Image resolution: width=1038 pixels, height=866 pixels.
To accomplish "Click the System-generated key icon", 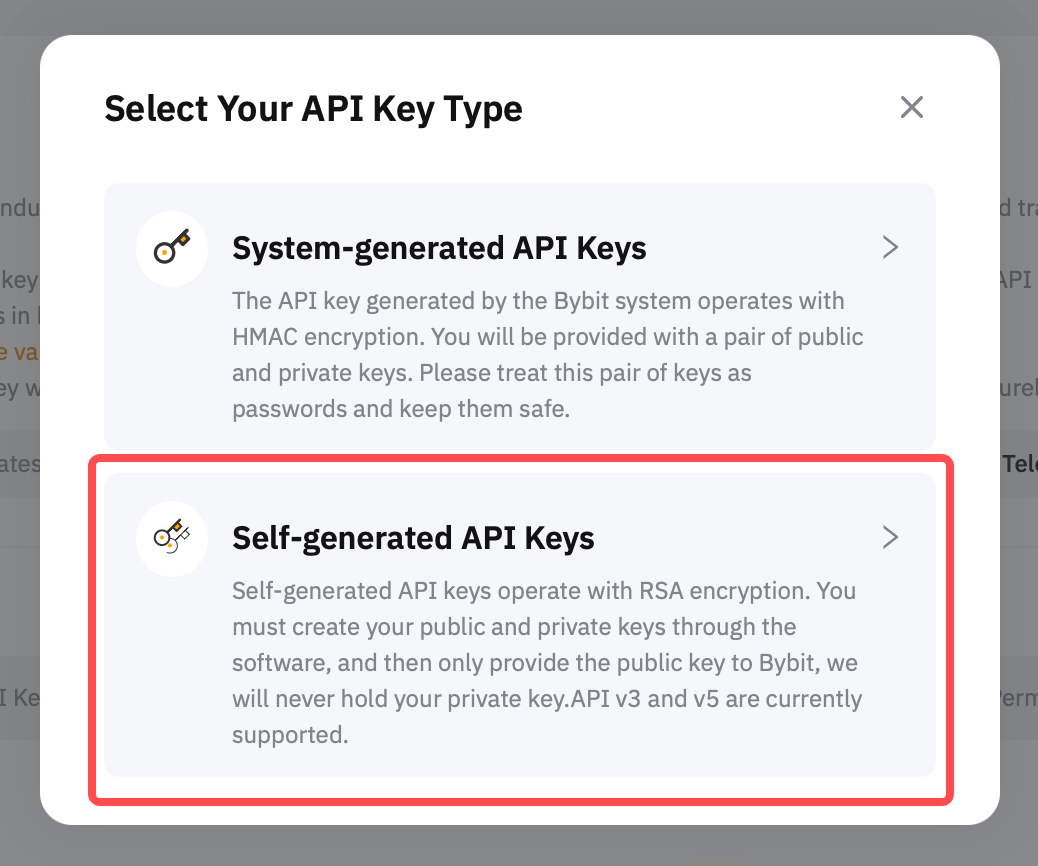I will [x=171, y=250].
